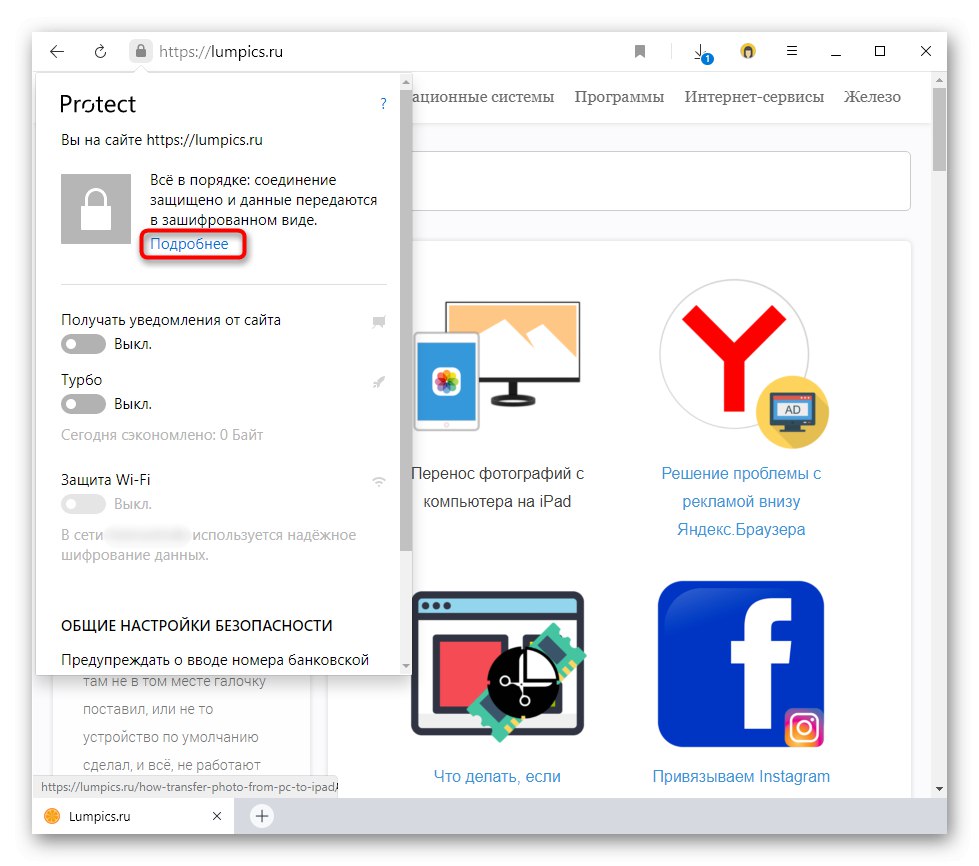The image size is (979, 866).
Task: Bookmark this page with the bookmark icon
Action: pyautogui.click(x=639, y=51)
